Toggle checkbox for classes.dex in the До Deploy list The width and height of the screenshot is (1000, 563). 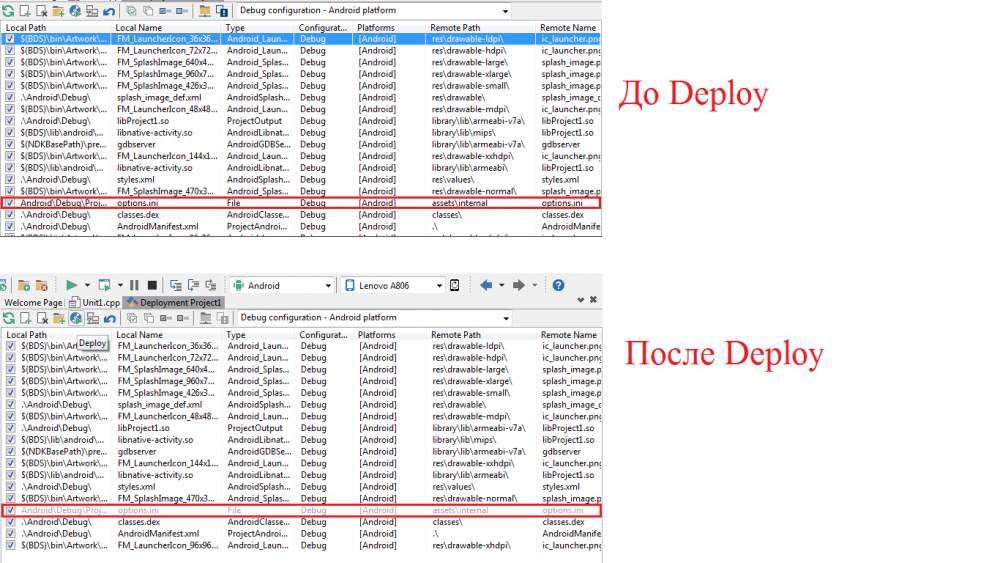(10, 215)
